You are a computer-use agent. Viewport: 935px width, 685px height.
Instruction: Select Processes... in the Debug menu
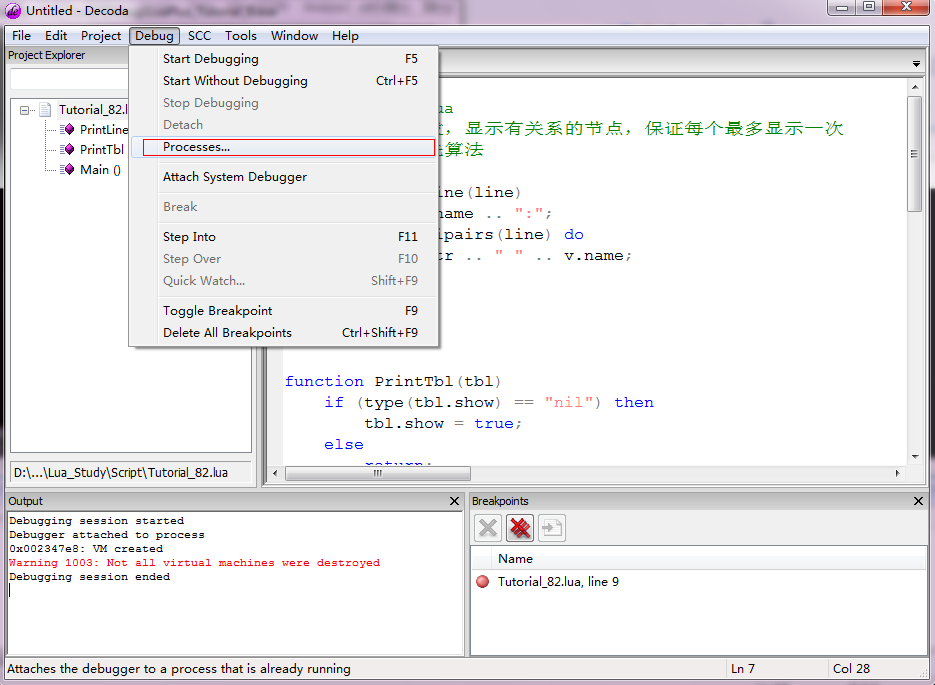[x=284, y=147]
